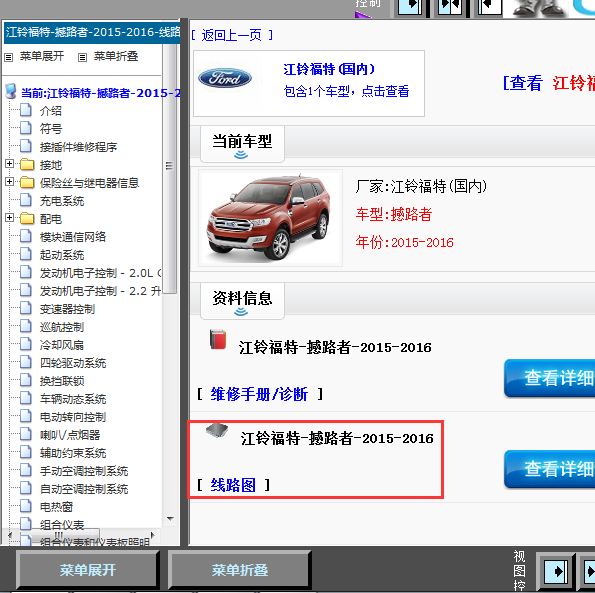Click the tree horizontal scrollbar left arrow
Screen dimensions: 595x593
[x=10, y=535]
